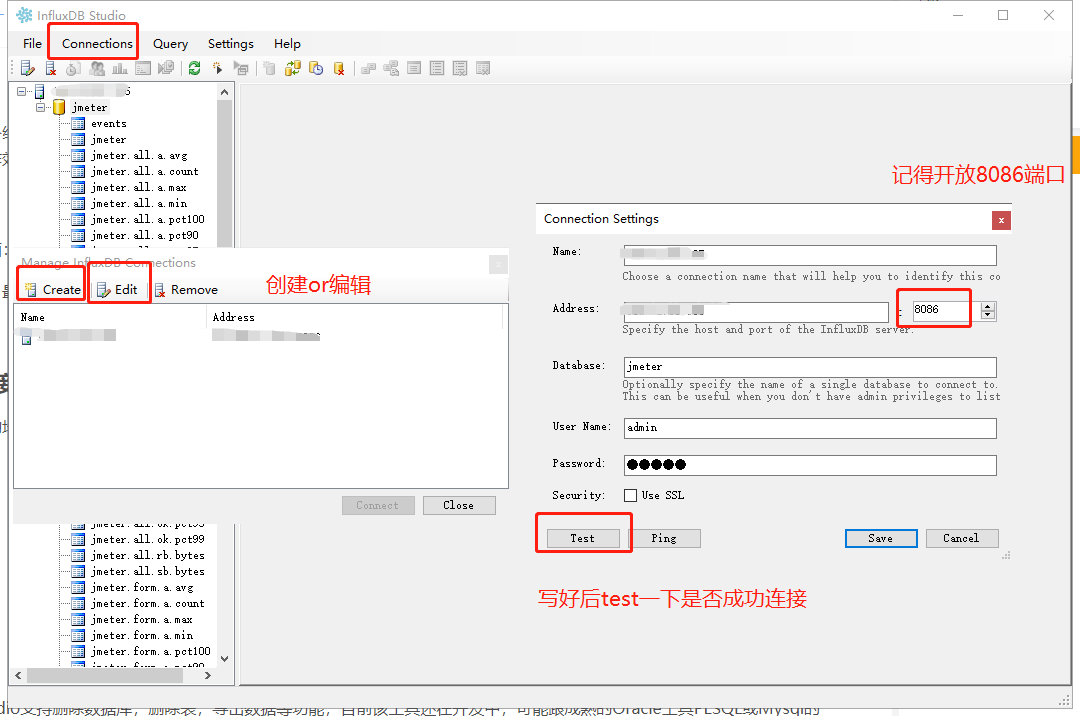Click the run query spark icon
1080x716 pixels.
click(x=216, y=67)
